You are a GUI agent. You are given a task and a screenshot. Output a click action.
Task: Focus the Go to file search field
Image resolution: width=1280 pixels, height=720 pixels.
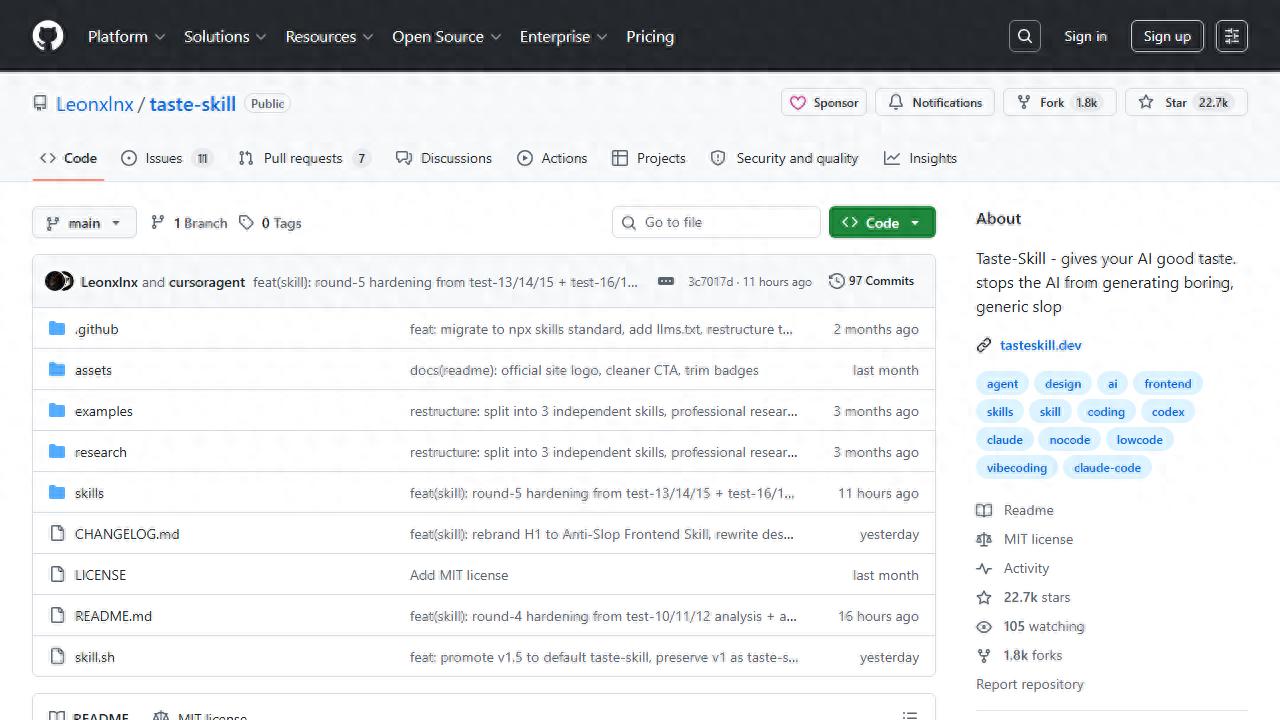coord(716,222)
